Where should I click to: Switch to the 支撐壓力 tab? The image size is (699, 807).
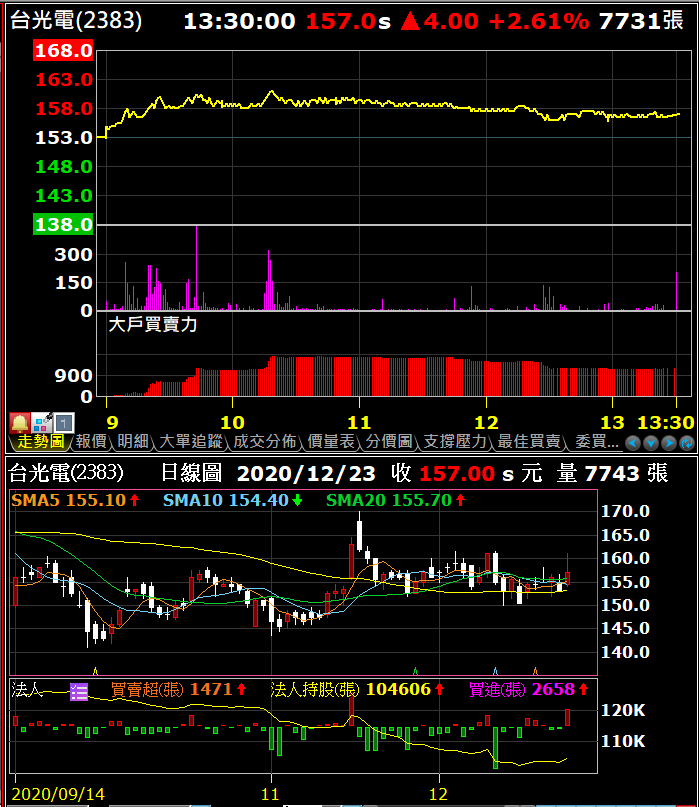tap(455, 441)
